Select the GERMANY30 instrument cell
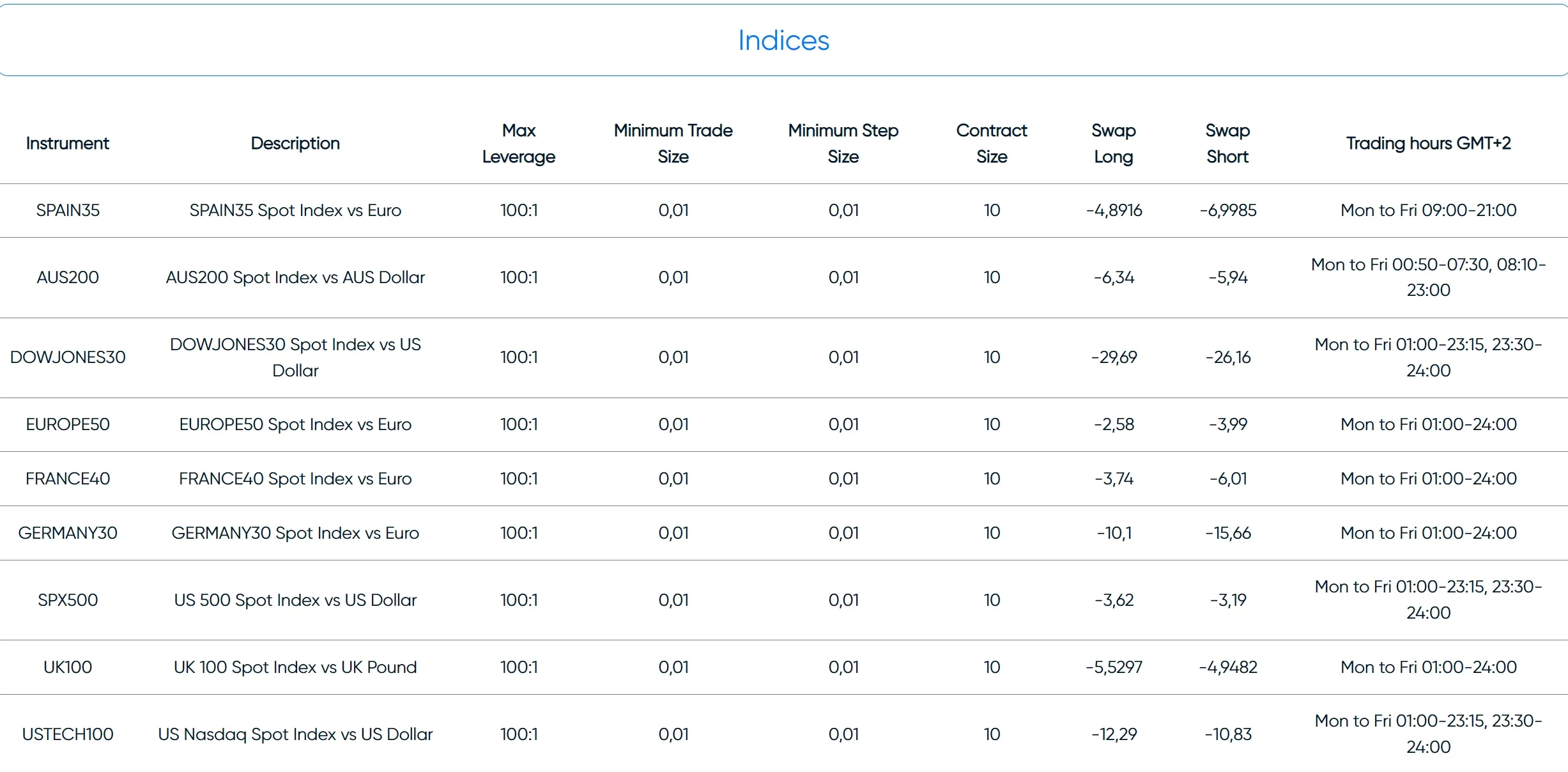The width and height of the screenshot is (1568, 772). (x=68, y=533)
